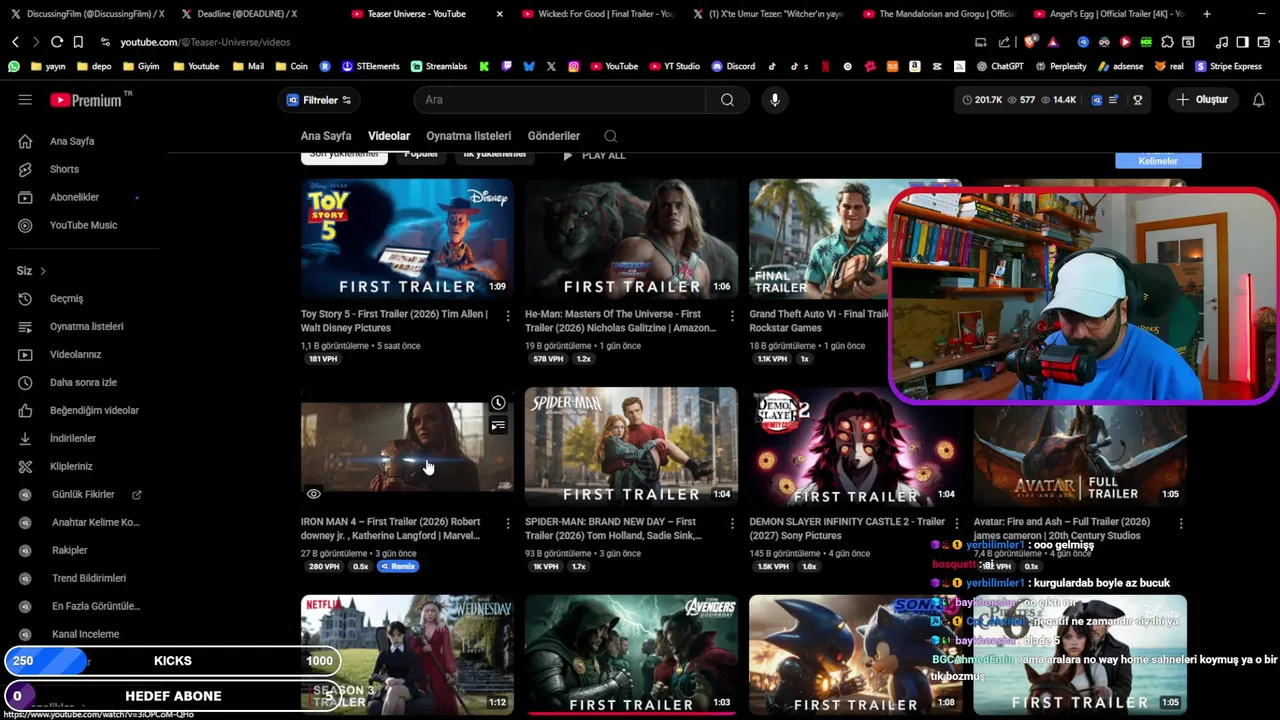
Task: Open options menu for Demon Slayer video
Action: 956,524
